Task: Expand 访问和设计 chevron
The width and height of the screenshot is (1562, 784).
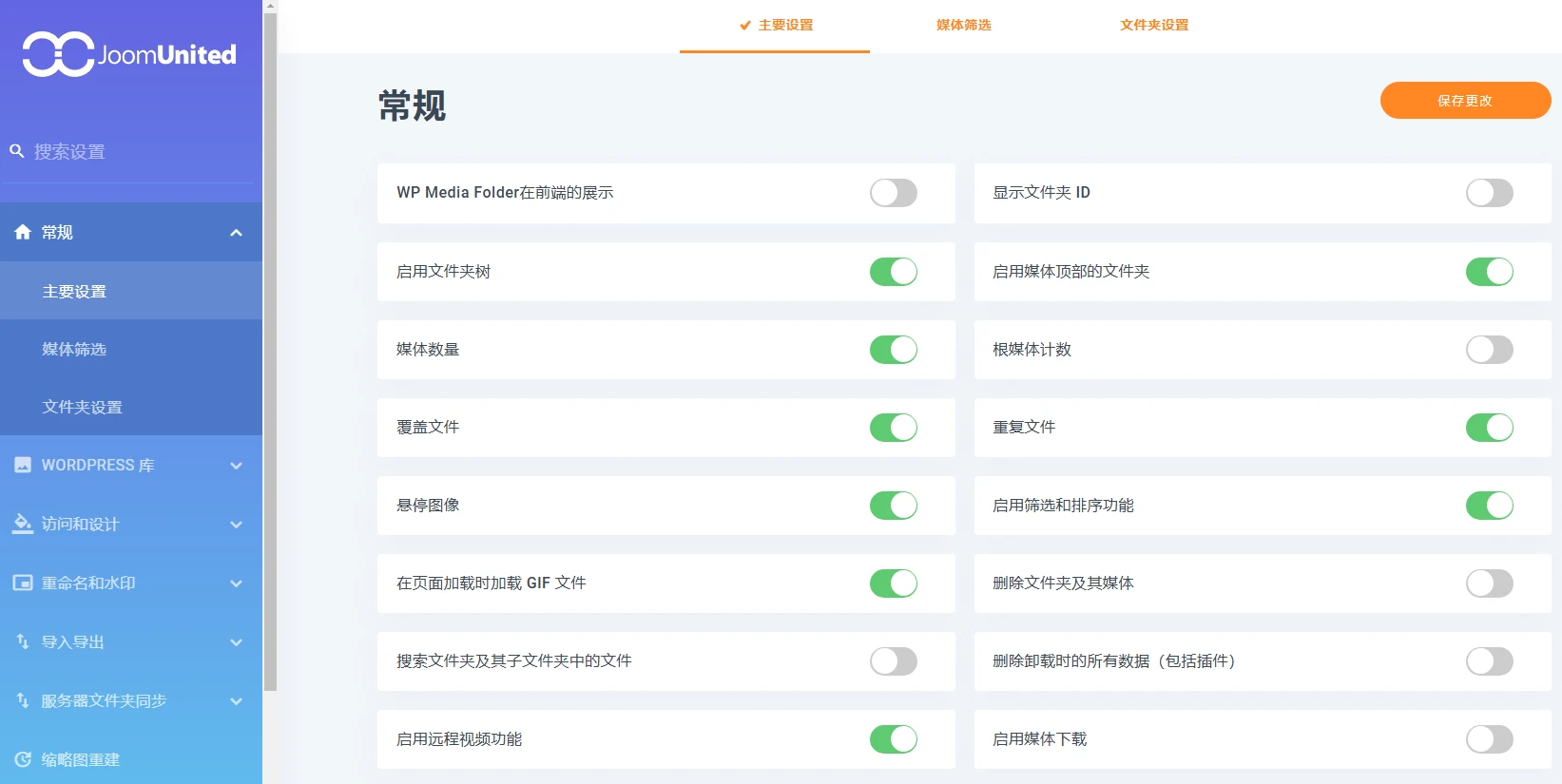Action: [x=236, y=525]
